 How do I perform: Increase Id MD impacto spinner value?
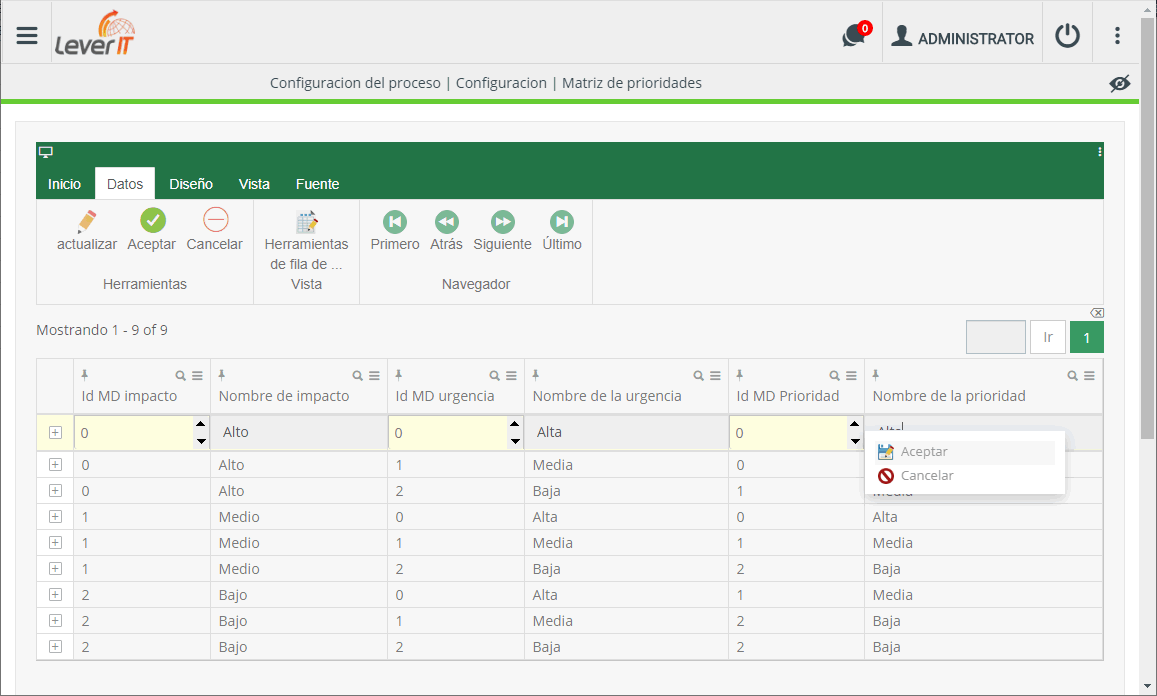201,424
